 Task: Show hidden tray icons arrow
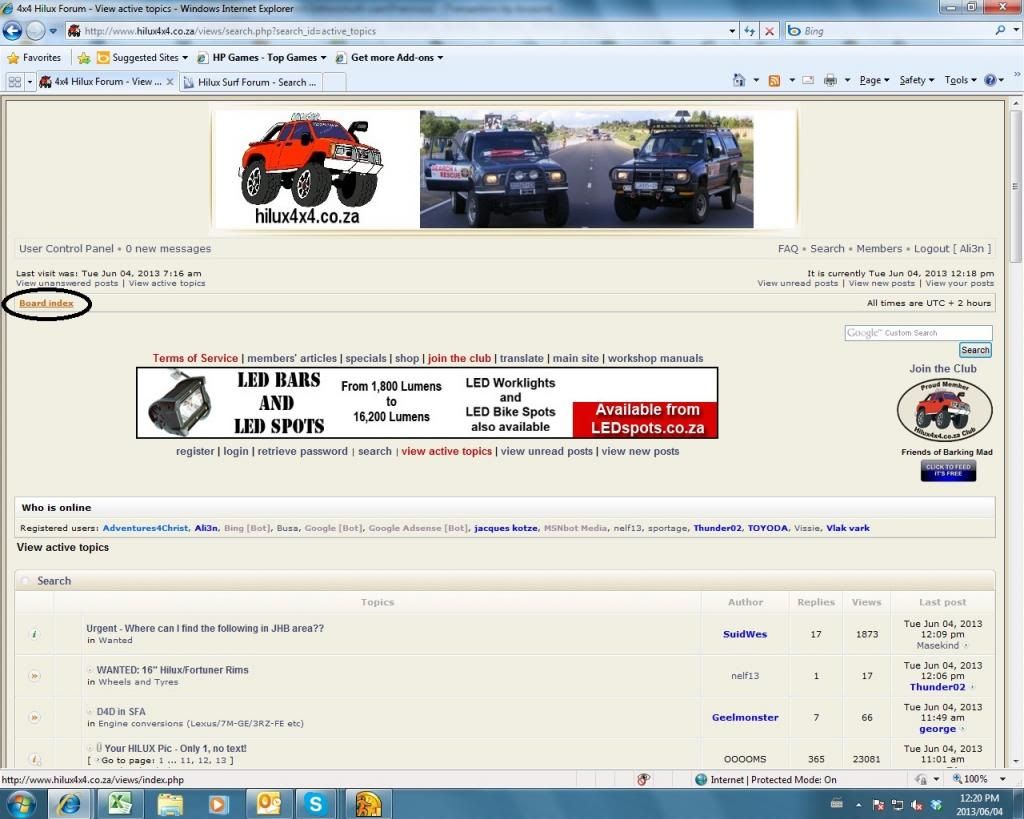pos(858,805)
